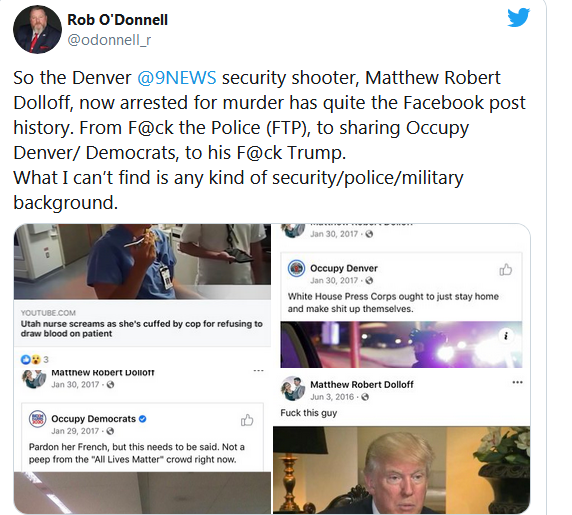572x515 pixels.
Task: Open the Trump photo attachment
Action: click(x=401, y=470)
